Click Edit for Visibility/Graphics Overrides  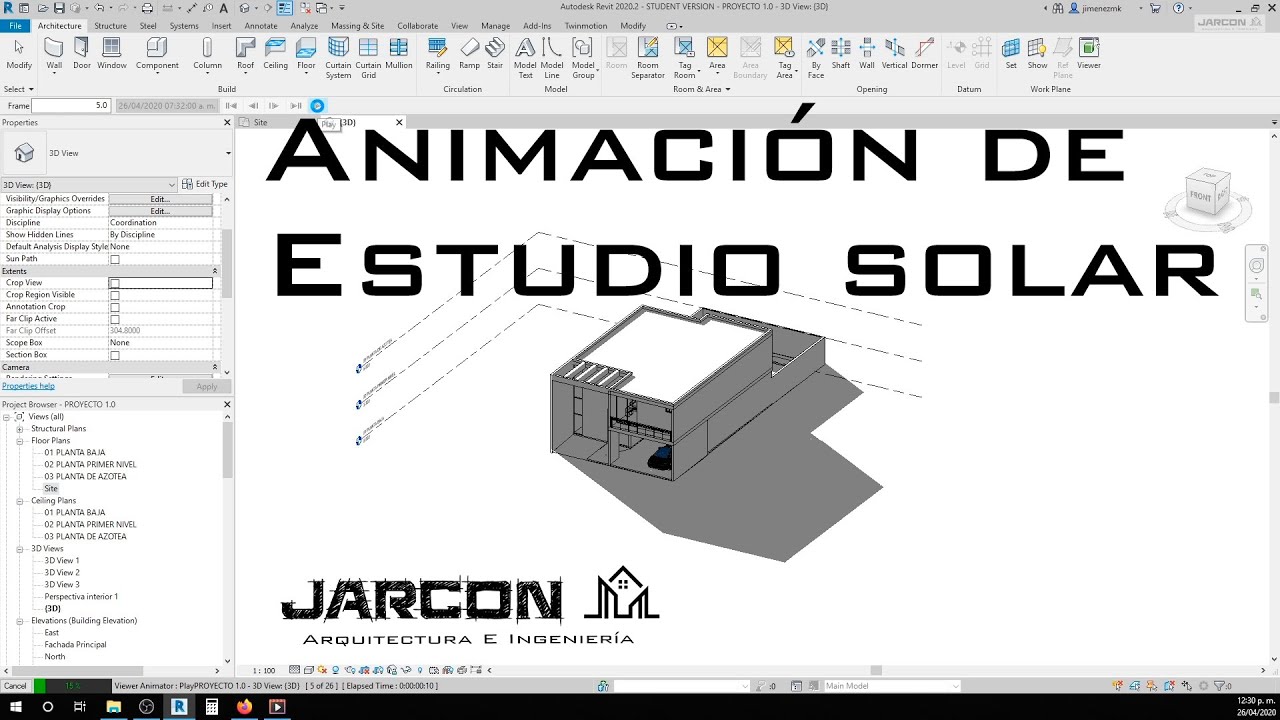(x=160, y=199)
